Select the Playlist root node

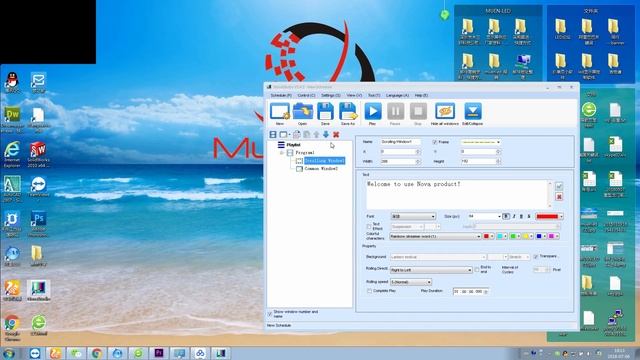(x=293, y=144)
